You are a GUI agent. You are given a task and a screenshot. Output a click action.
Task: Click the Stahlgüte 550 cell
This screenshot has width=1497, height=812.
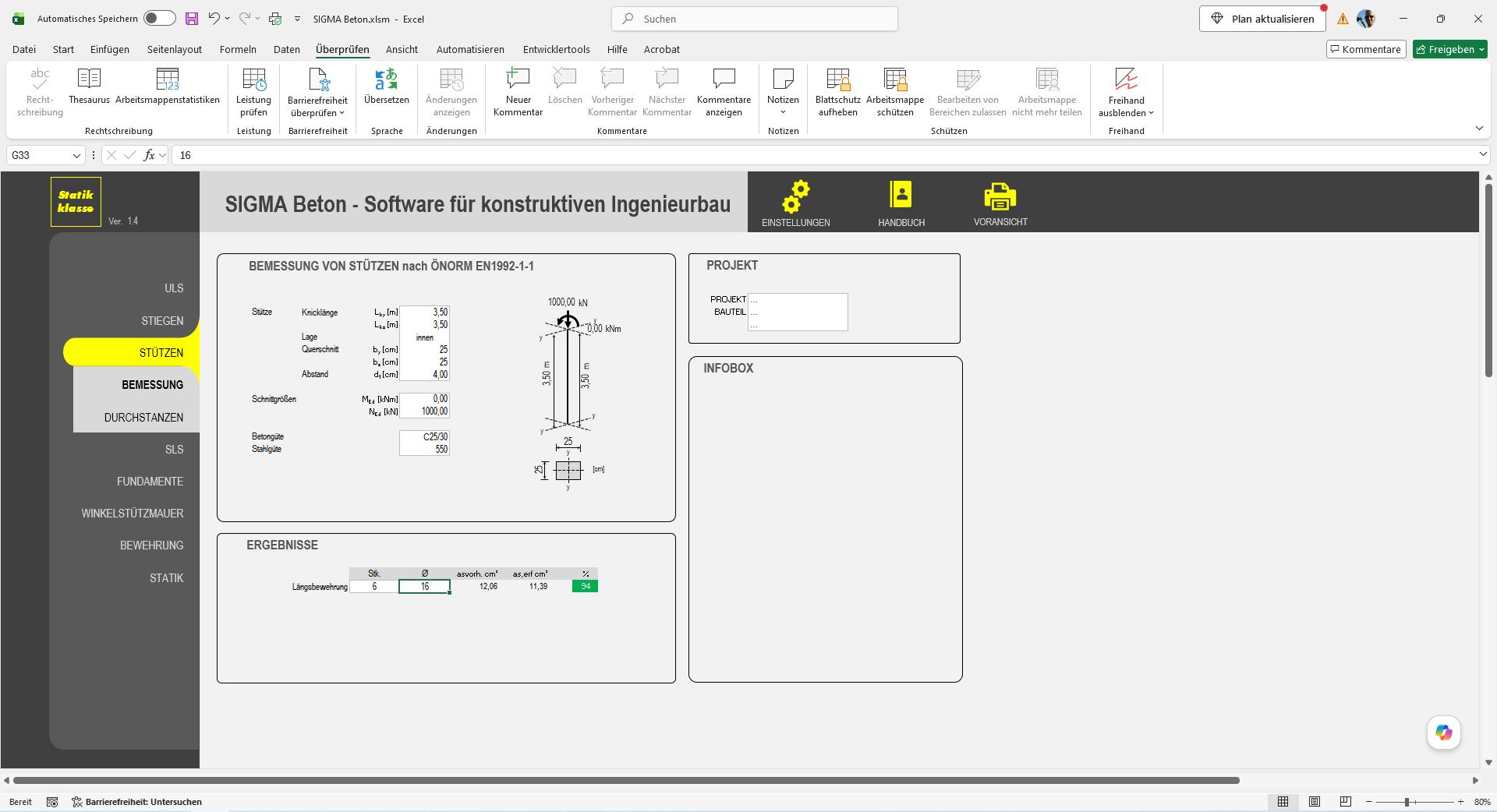(424, 450)
